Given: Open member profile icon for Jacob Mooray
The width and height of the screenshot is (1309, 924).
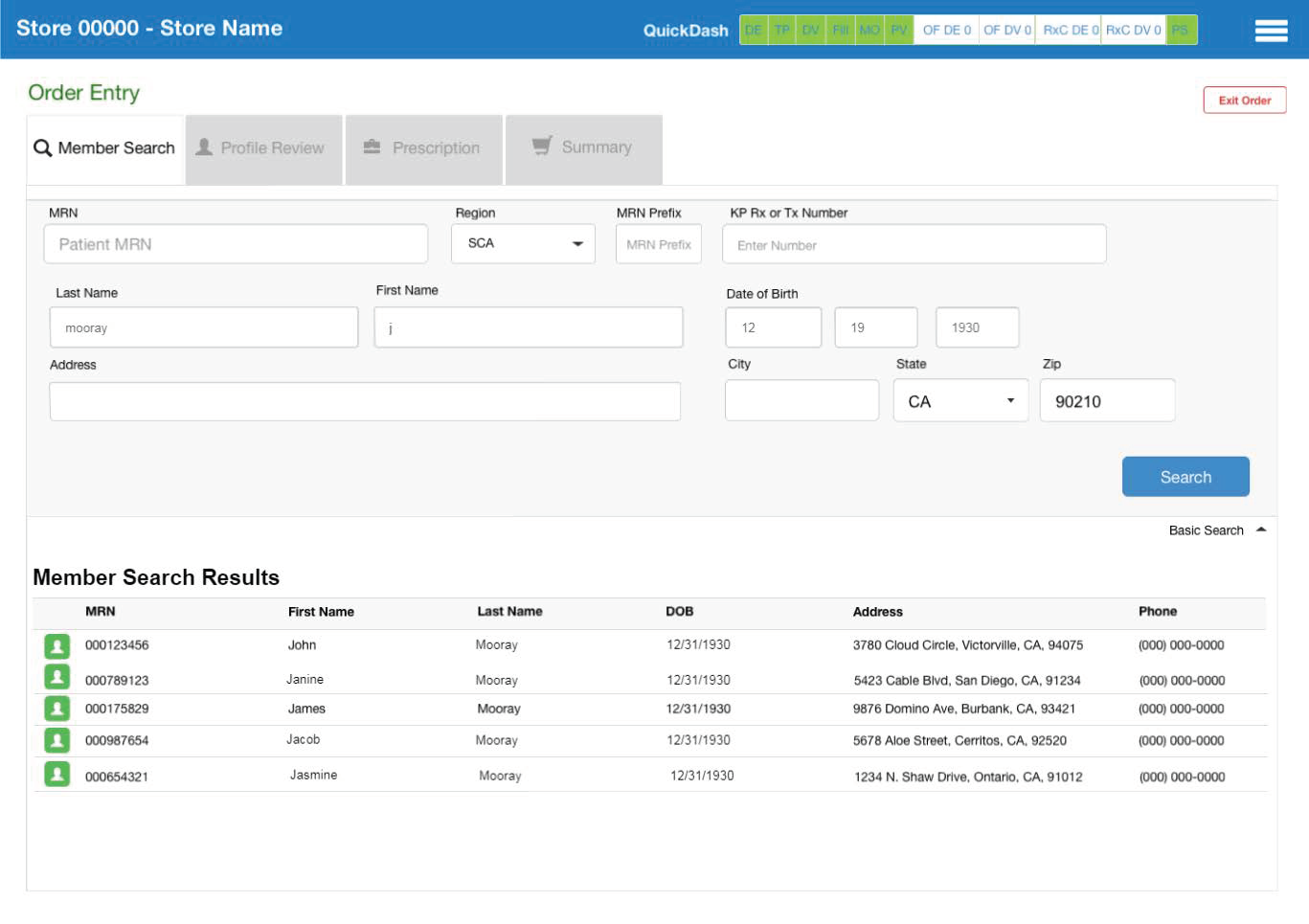Looking at the screenshot, I should (x=57, y=740).
